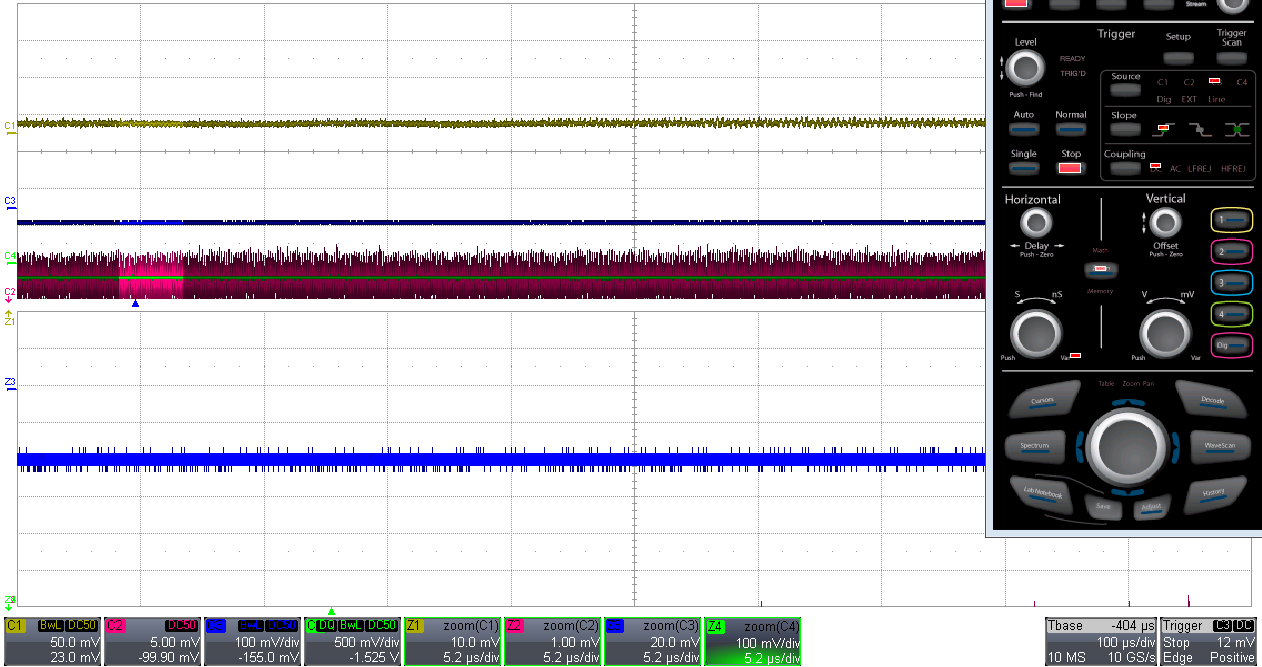Click the front panel Save button

[x=1103, y=507]
